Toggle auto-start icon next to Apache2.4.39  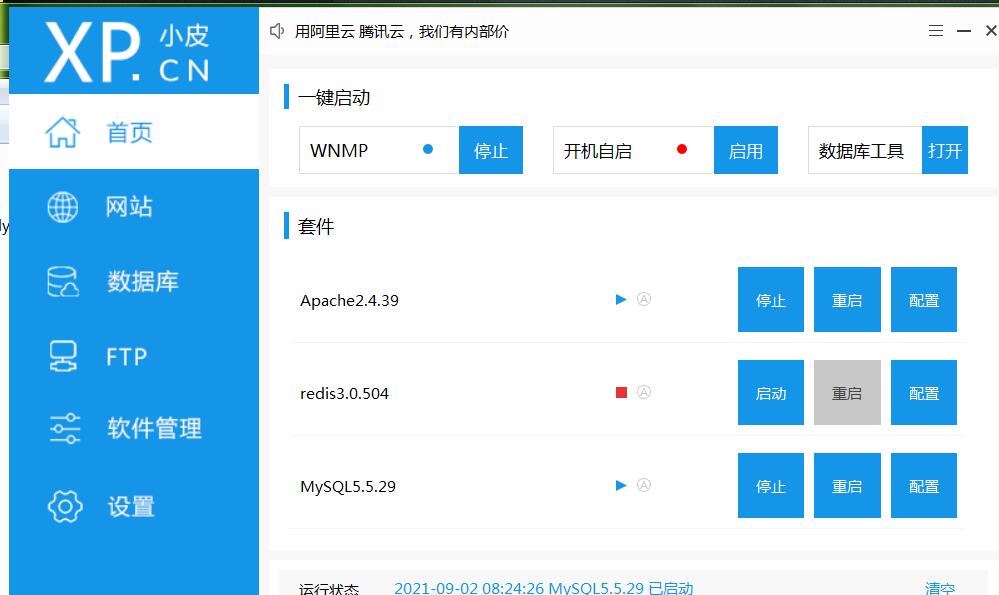(644, 299)
